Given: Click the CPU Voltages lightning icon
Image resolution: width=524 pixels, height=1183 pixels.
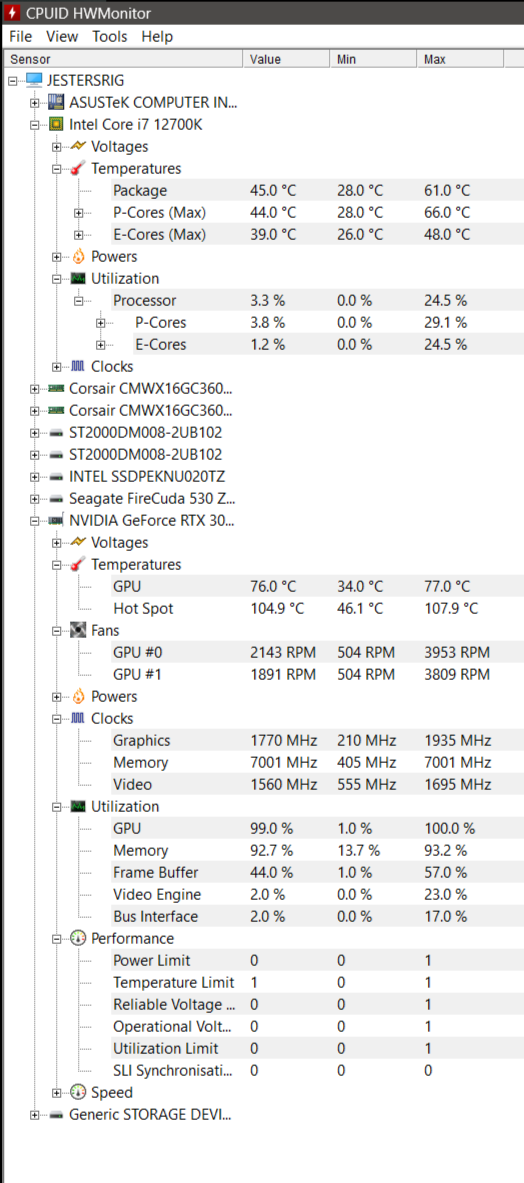Looking at the screenshot, I should [78, 146].
